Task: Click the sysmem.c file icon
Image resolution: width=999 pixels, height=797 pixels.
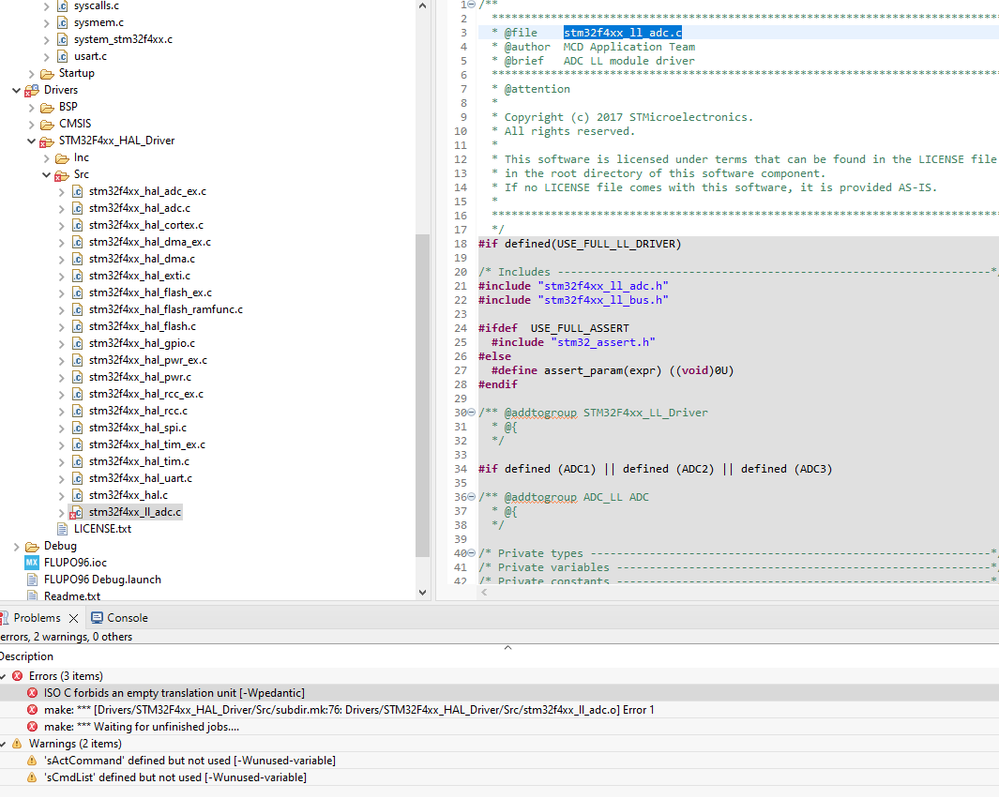Action: [x=62, y=22]
